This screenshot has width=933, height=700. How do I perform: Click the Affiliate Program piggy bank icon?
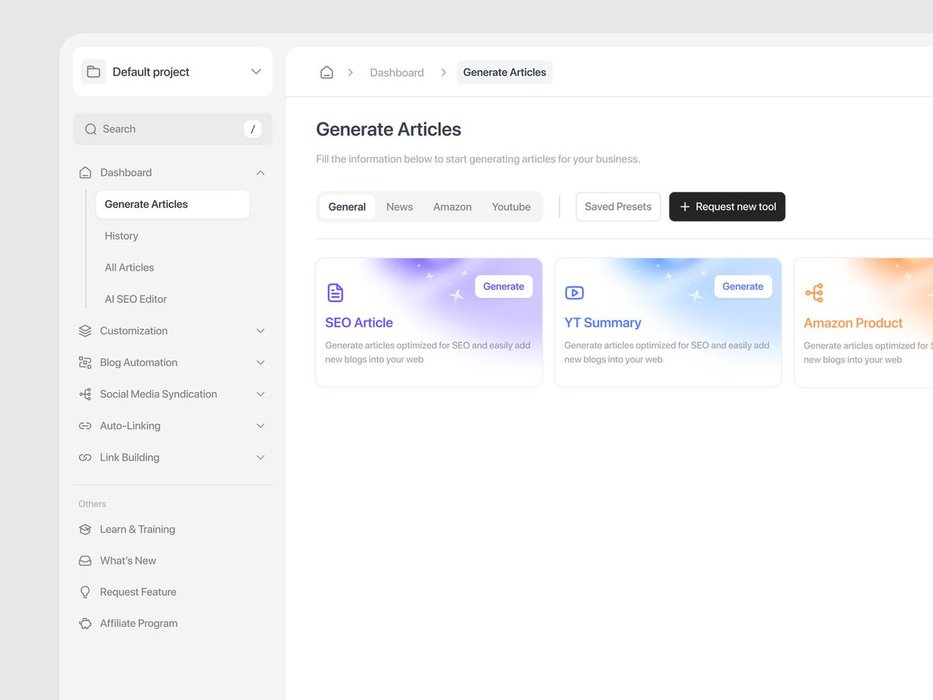[x=85, y=623]
